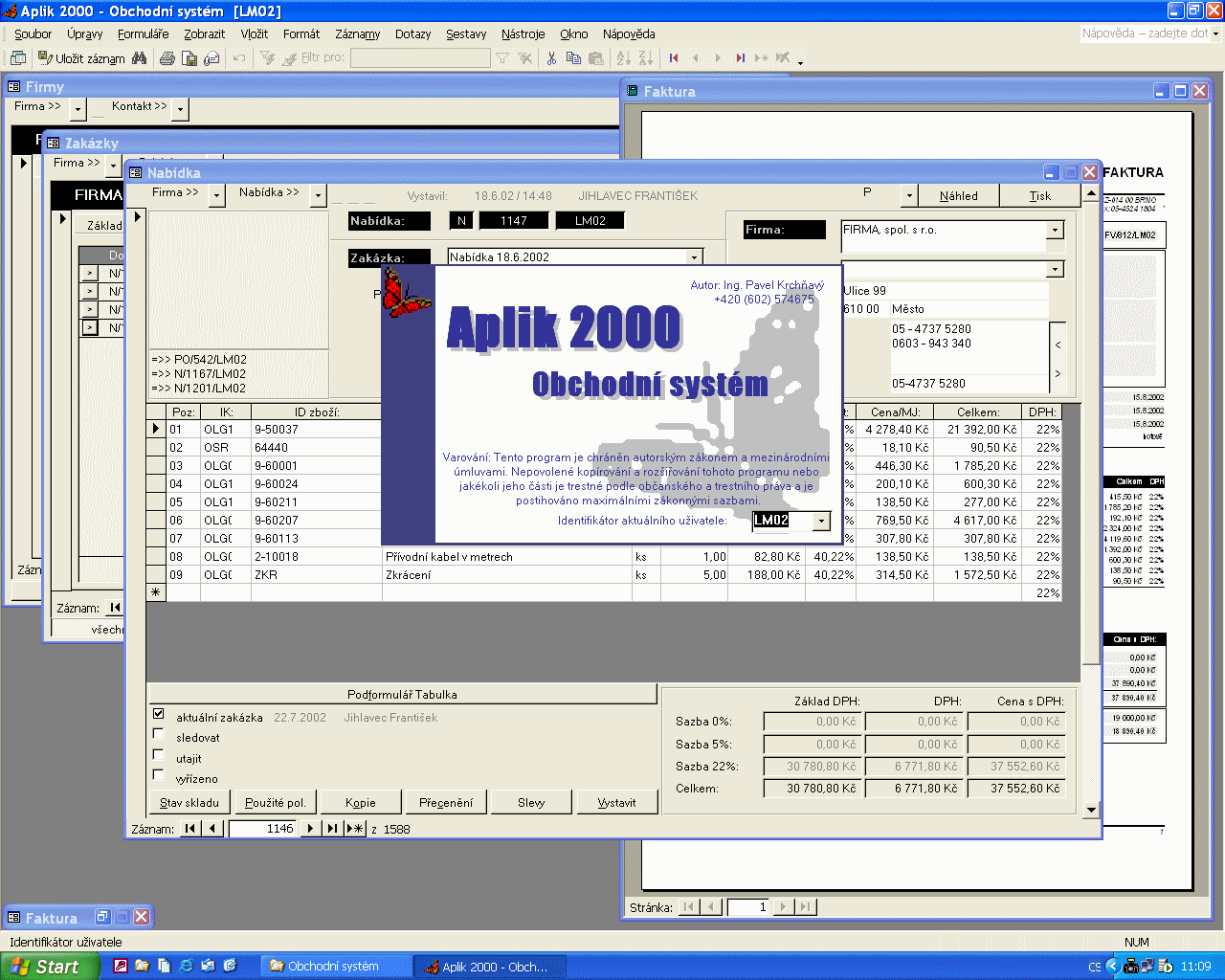Click the Sort Ascending A-Z icon

coord(623,58)
